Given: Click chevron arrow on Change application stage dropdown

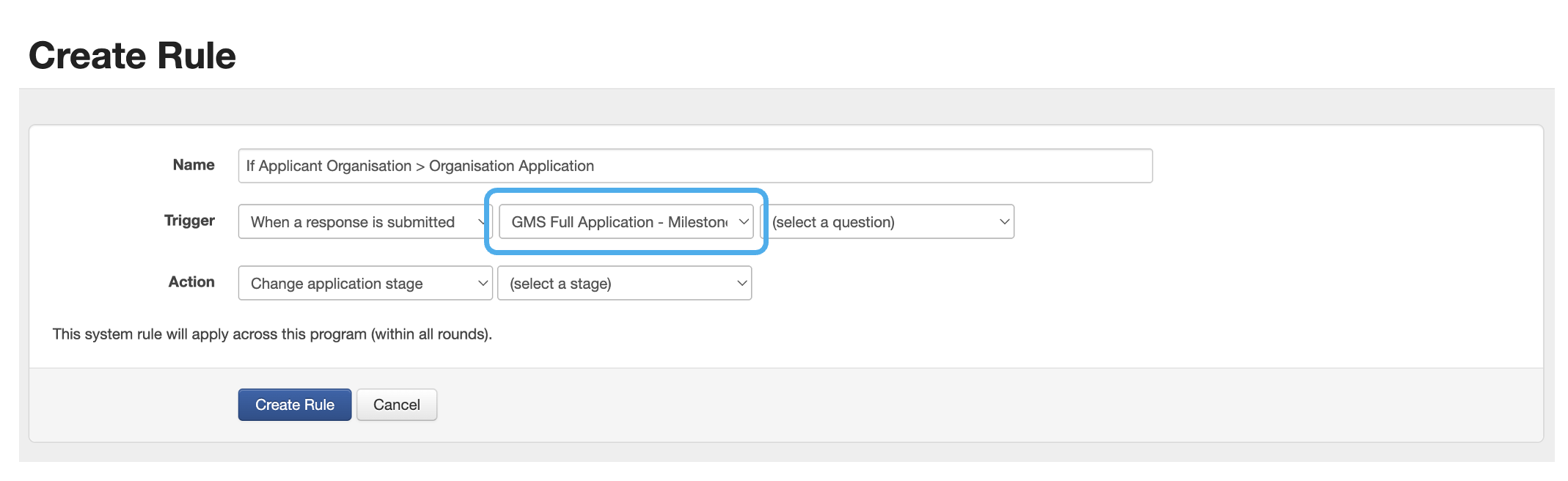Looking at the screenshot, I should click(x=482, y=283).
